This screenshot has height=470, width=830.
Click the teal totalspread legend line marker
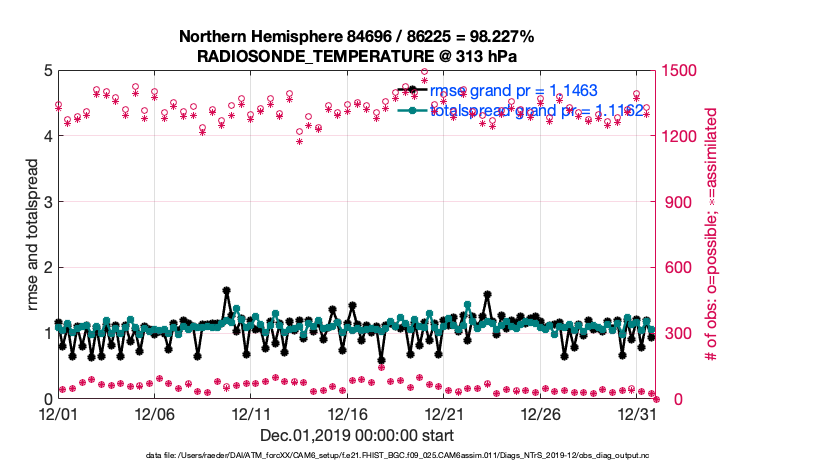pos(408,111)
